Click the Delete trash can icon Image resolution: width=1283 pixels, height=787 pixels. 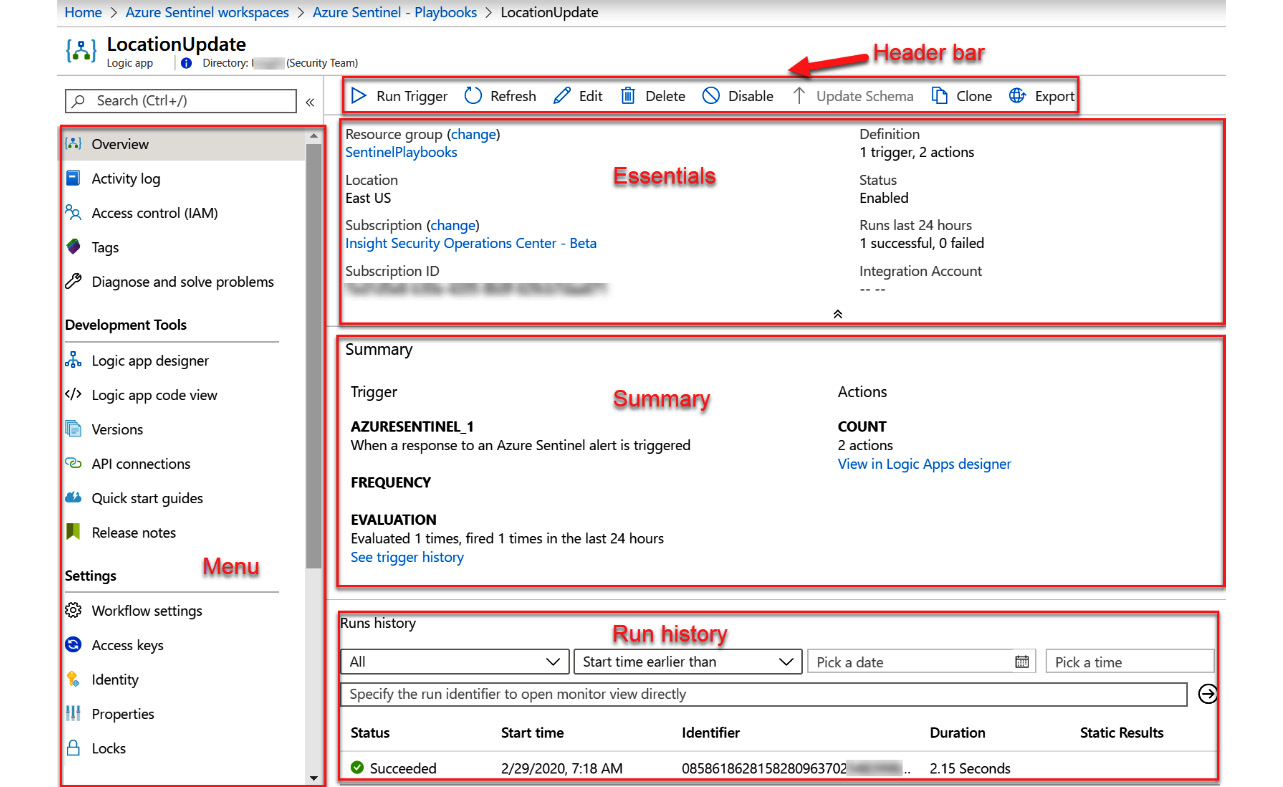[x=628, y=96]
